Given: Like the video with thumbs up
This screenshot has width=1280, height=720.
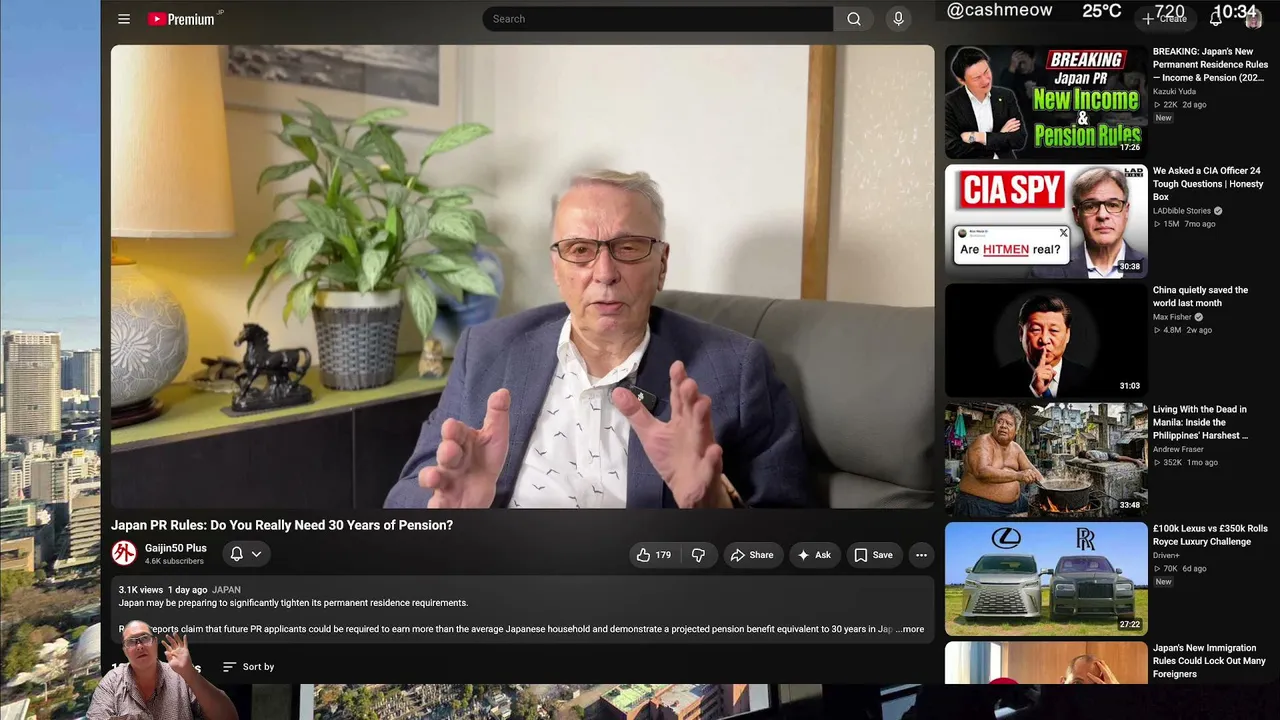Looking at the screenshot, I should pos(655,555).
